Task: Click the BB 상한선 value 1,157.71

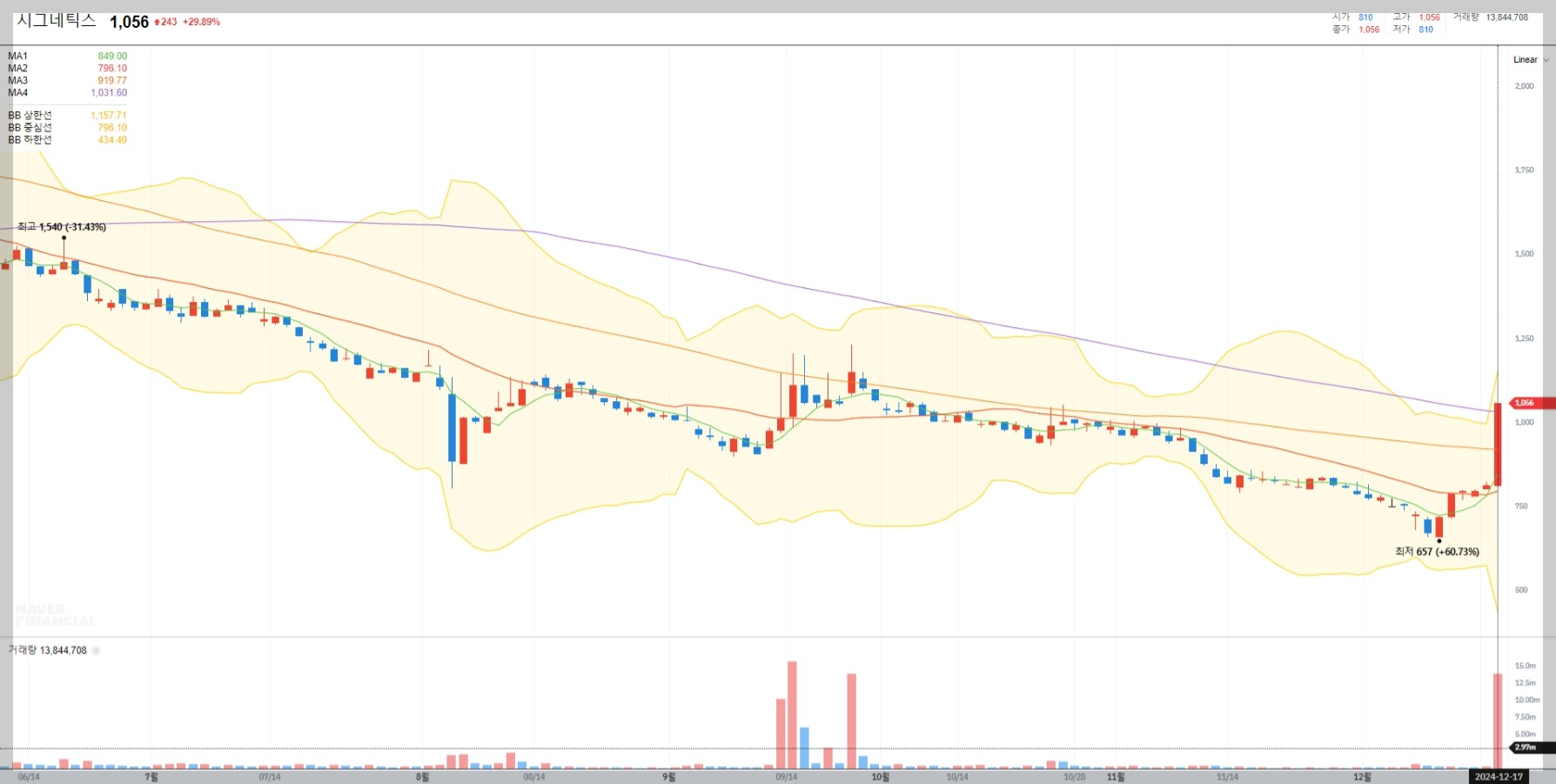Action: tap(109, 116)
